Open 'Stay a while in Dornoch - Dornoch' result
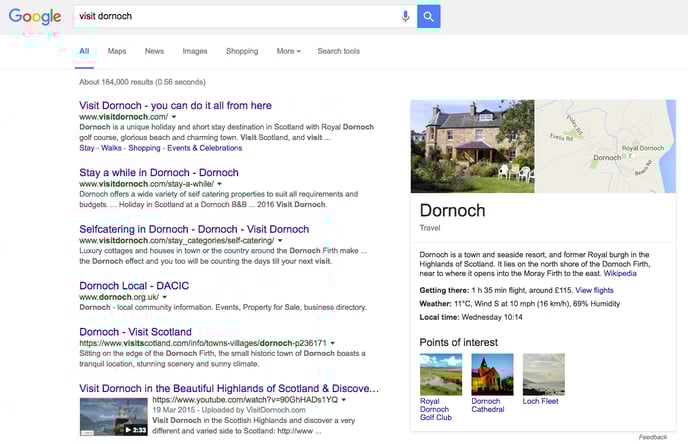This screenshot has height=444, width=688. (x=159, y=172)
